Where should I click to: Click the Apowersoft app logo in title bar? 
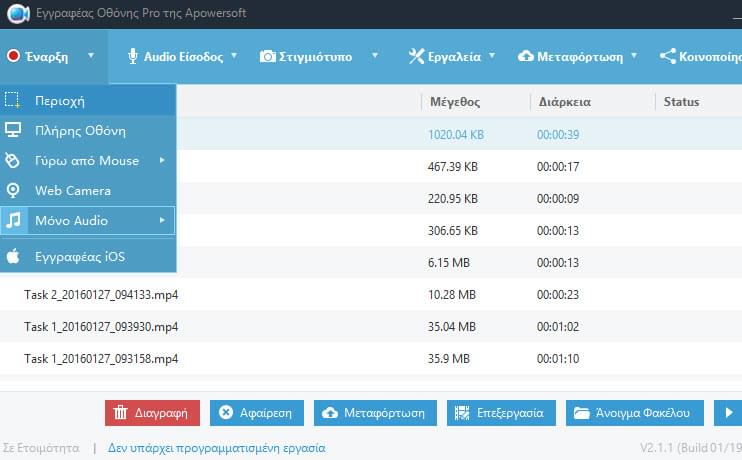[18, 13]
